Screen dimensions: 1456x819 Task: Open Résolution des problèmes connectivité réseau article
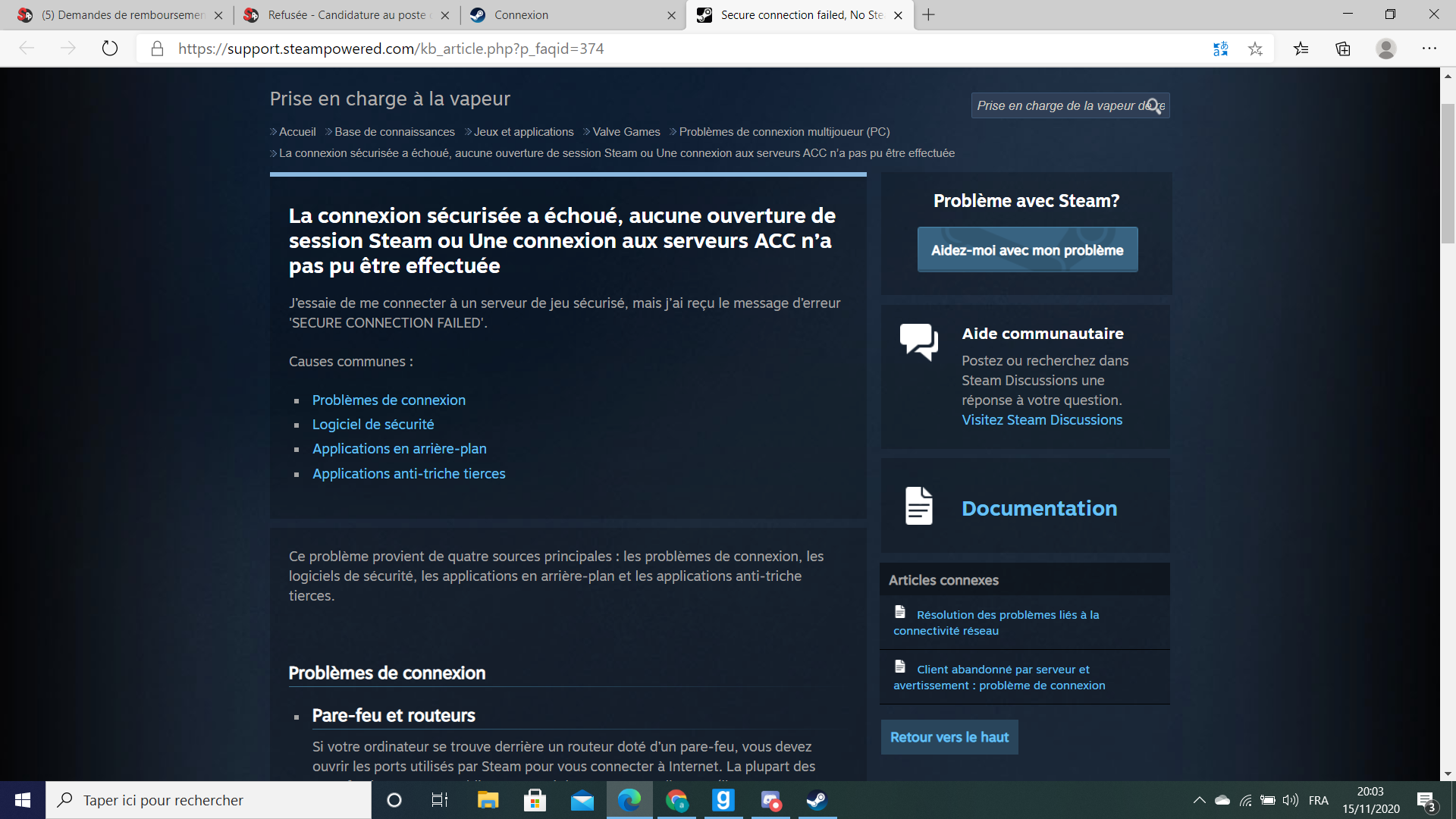(996, 622)
